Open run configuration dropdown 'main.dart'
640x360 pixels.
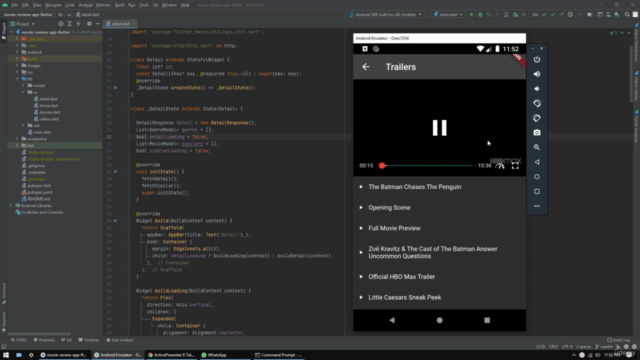pyautogui.click(x=448, y=15)
